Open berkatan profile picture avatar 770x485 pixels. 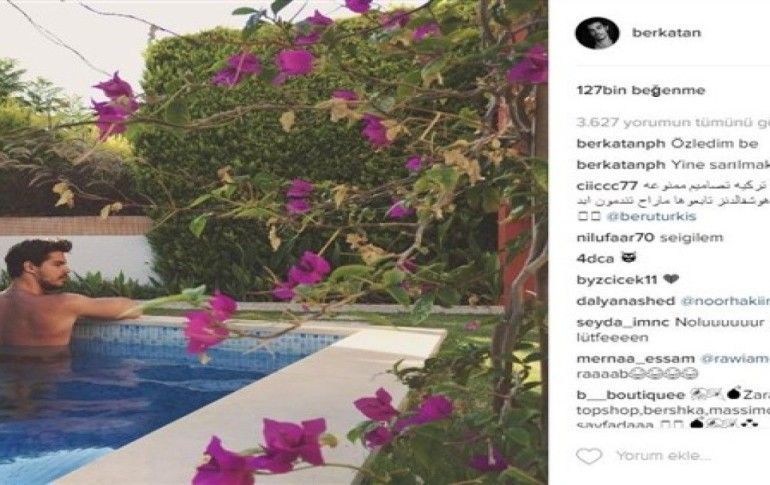[597, 33]
